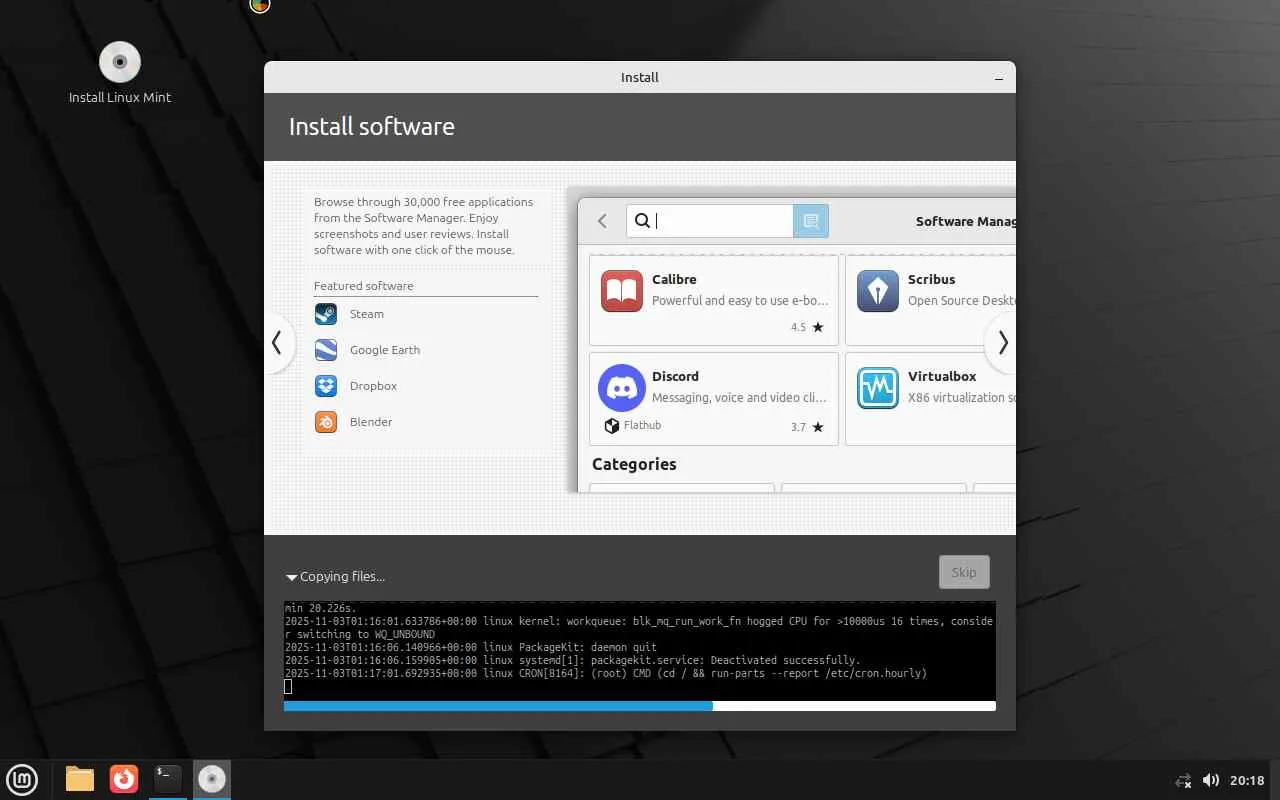Click the volume speaker tray icon

click(x=1210, y=780)
